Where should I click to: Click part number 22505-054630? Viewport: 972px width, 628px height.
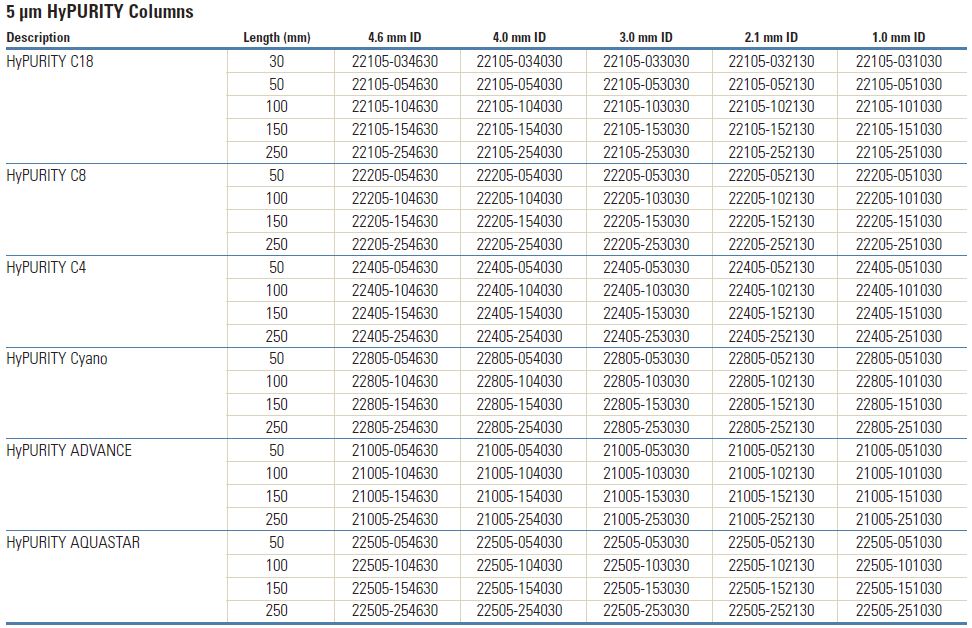pos(395,542)
